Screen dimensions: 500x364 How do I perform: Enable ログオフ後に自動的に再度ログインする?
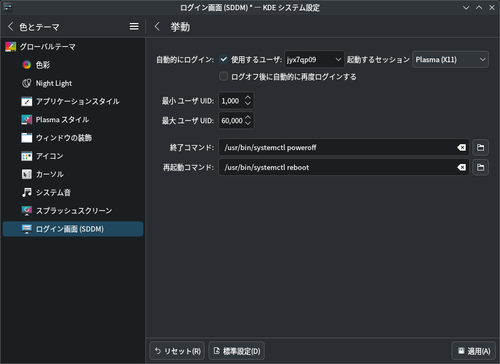223,76
